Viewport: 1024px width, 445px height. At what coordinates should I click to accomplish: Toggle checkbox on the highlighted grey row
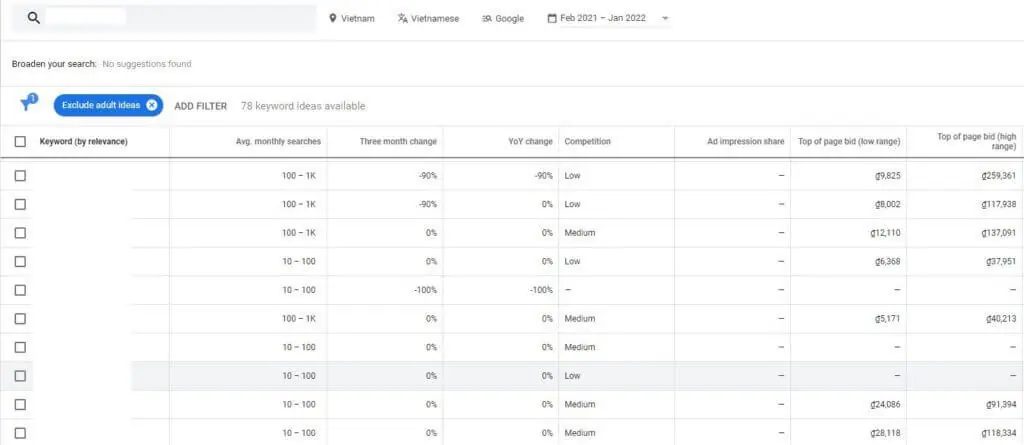20,376
